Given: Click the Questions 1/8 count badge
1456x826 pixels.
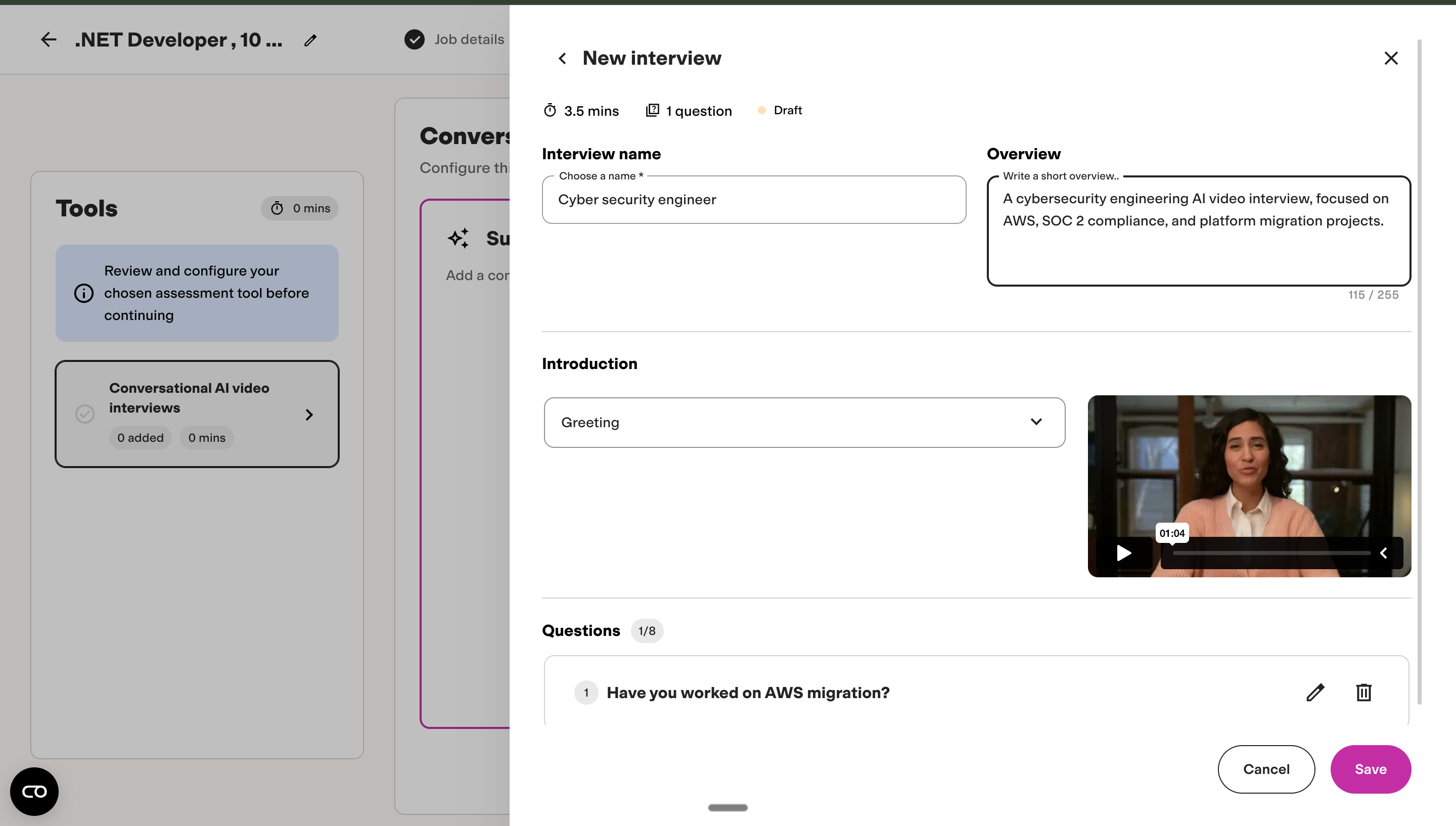Looking at the screenshot, I should click(x=647, y=631).
